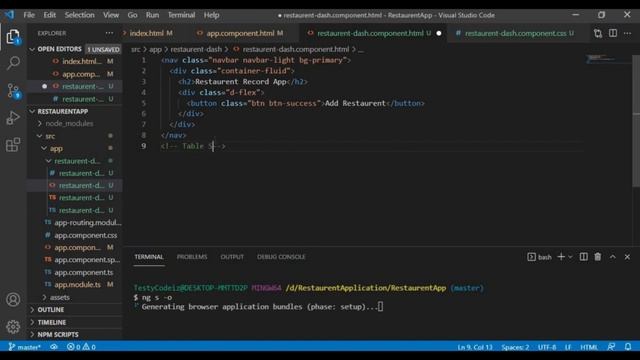Click breadcrumb restaurent-dash folder
640x360 pixels.
196,49
